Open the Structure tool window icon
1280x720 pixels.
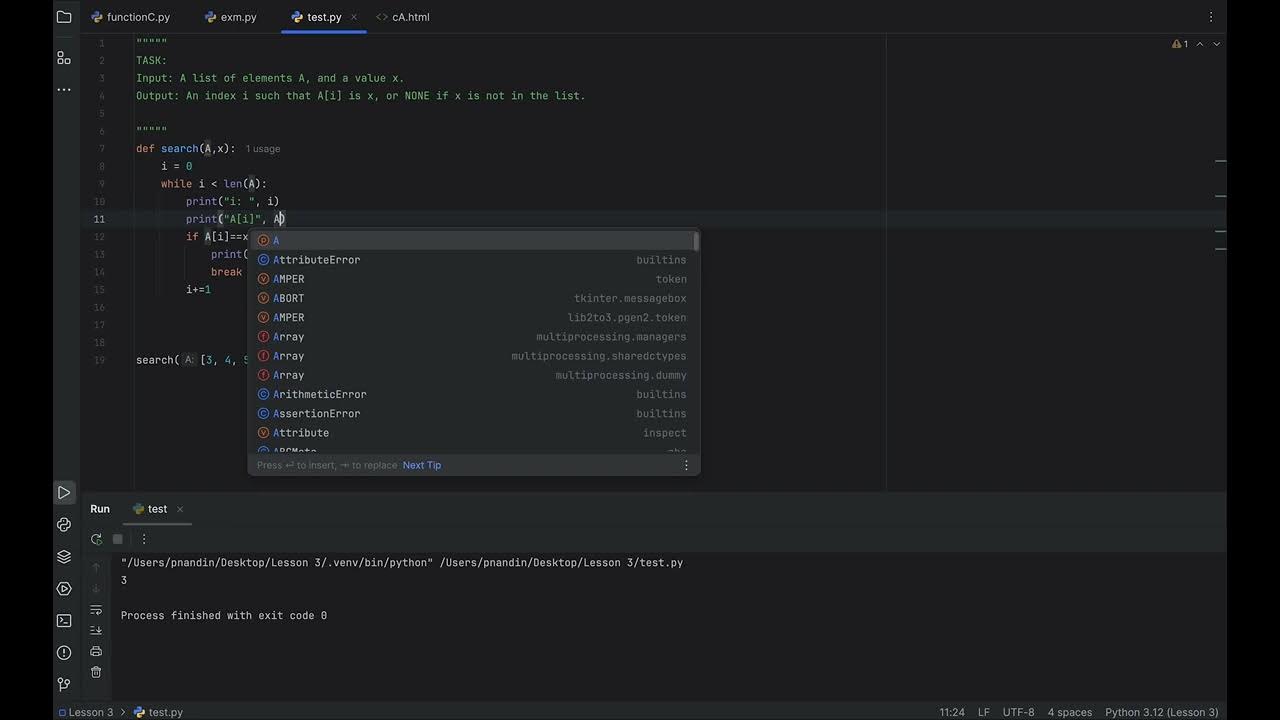pyautogui.click(x=64, y=58)
